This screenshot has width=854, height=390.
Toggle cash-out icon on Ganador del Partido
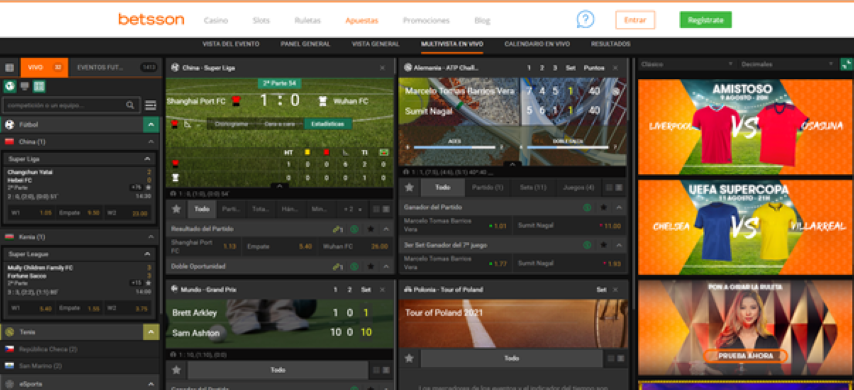(587, 208)
